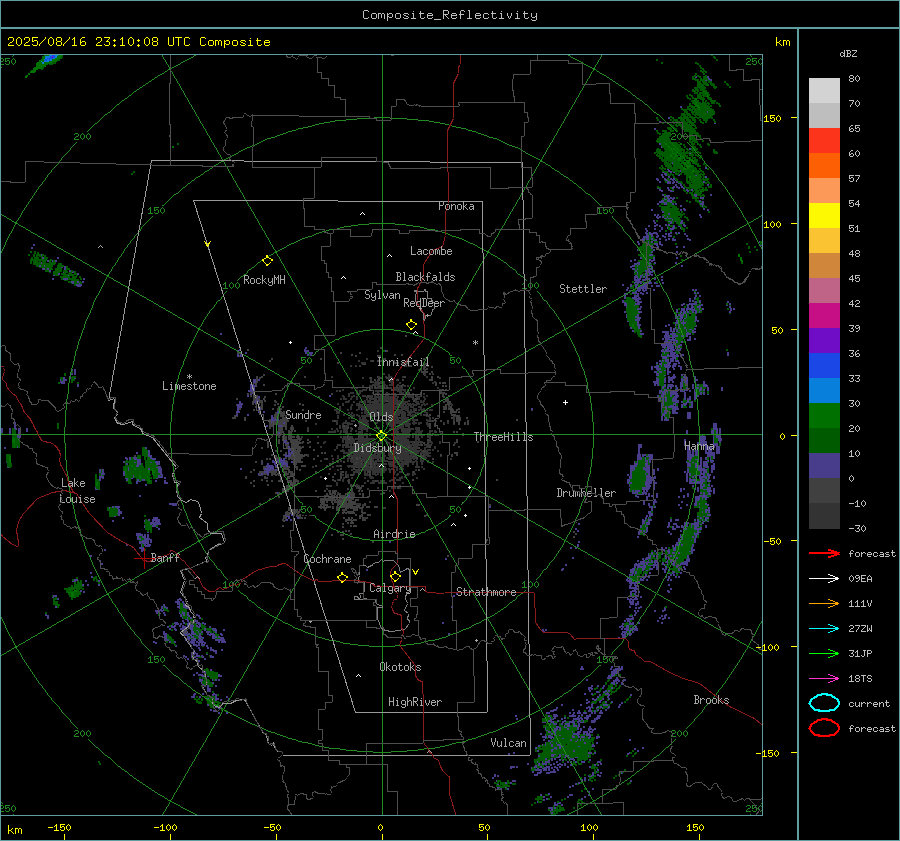The height and width of the screenshot is (841, 900).
Task: Click the yellow diamond marker below Cochrane
Action: [342, 577]
